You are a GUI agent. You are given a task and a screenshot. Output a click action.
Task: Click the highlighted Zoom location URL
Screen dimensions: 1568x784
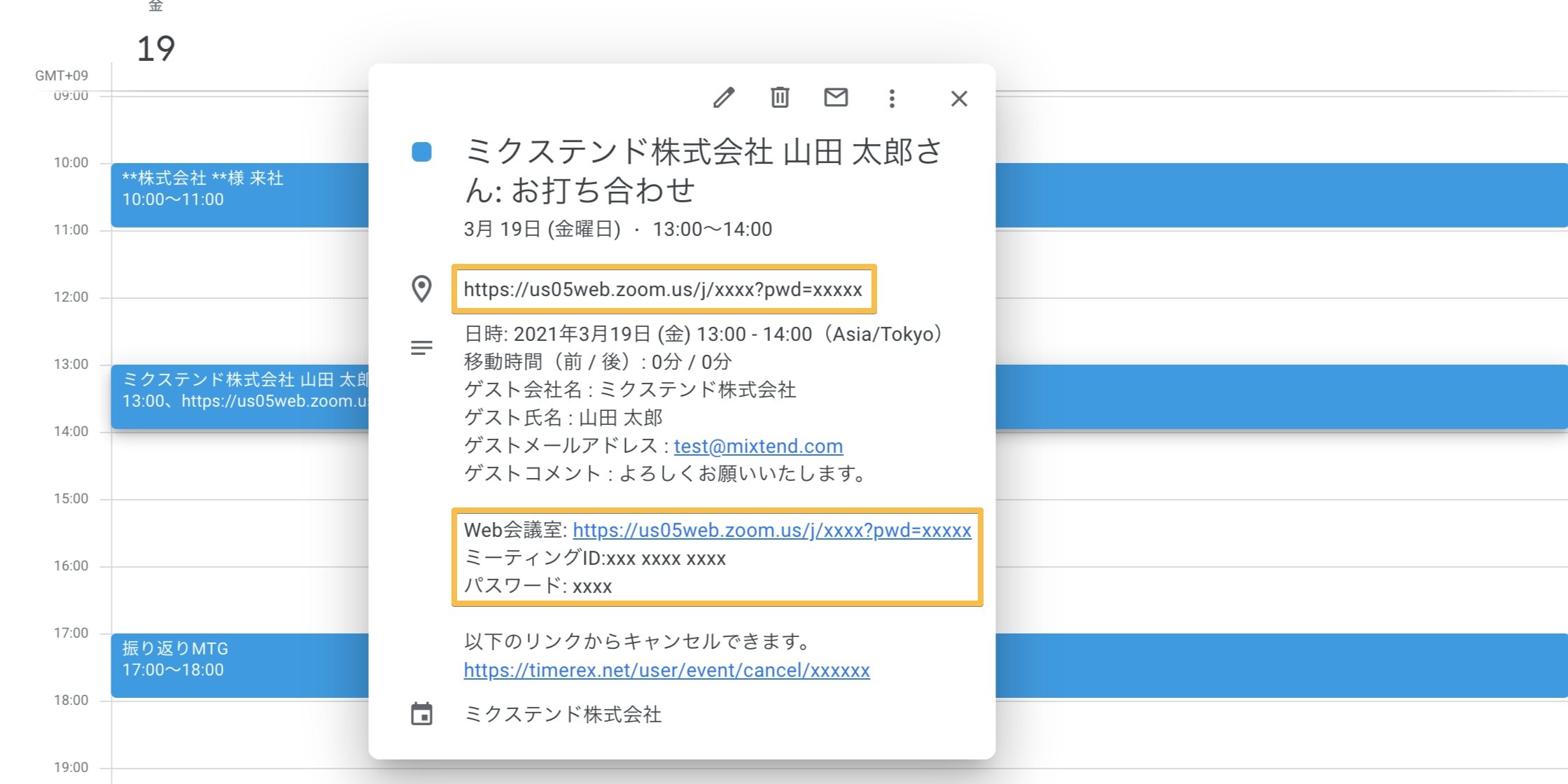664,289
